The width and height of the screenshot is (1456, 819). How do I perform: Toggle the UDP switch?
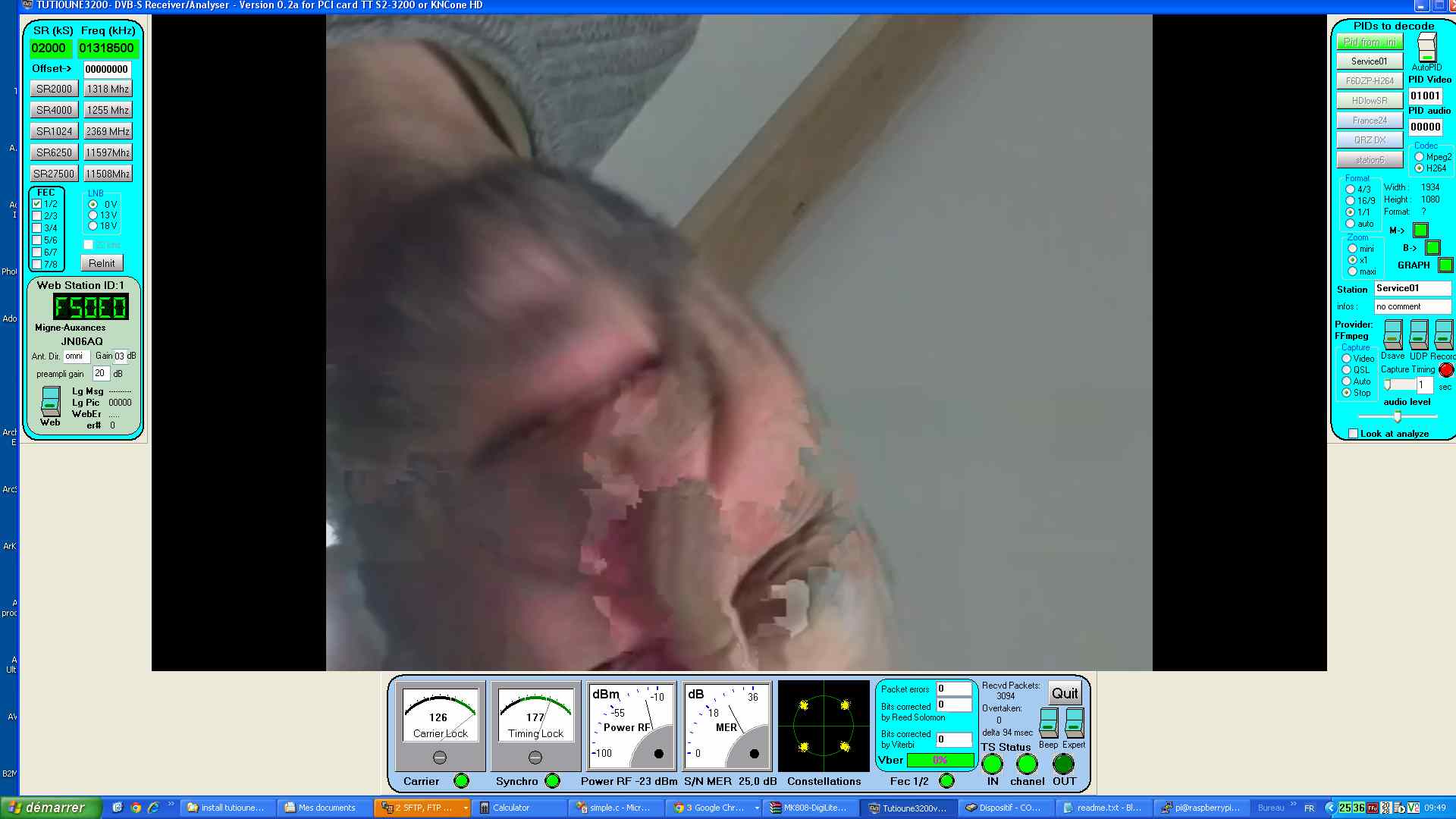click(x=1418, y=334)
